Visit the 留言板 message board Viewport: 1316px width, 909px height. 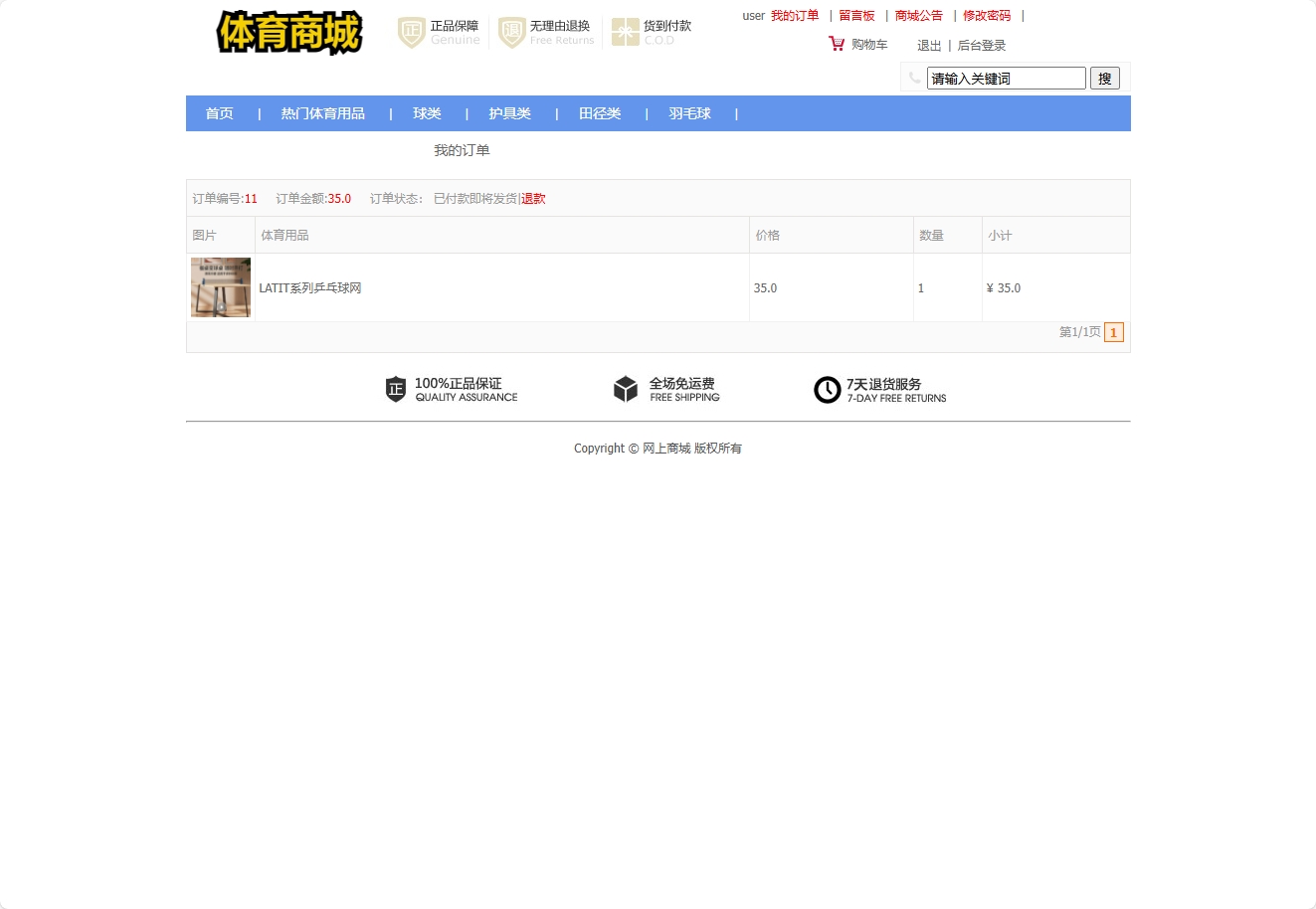point(856,15)
